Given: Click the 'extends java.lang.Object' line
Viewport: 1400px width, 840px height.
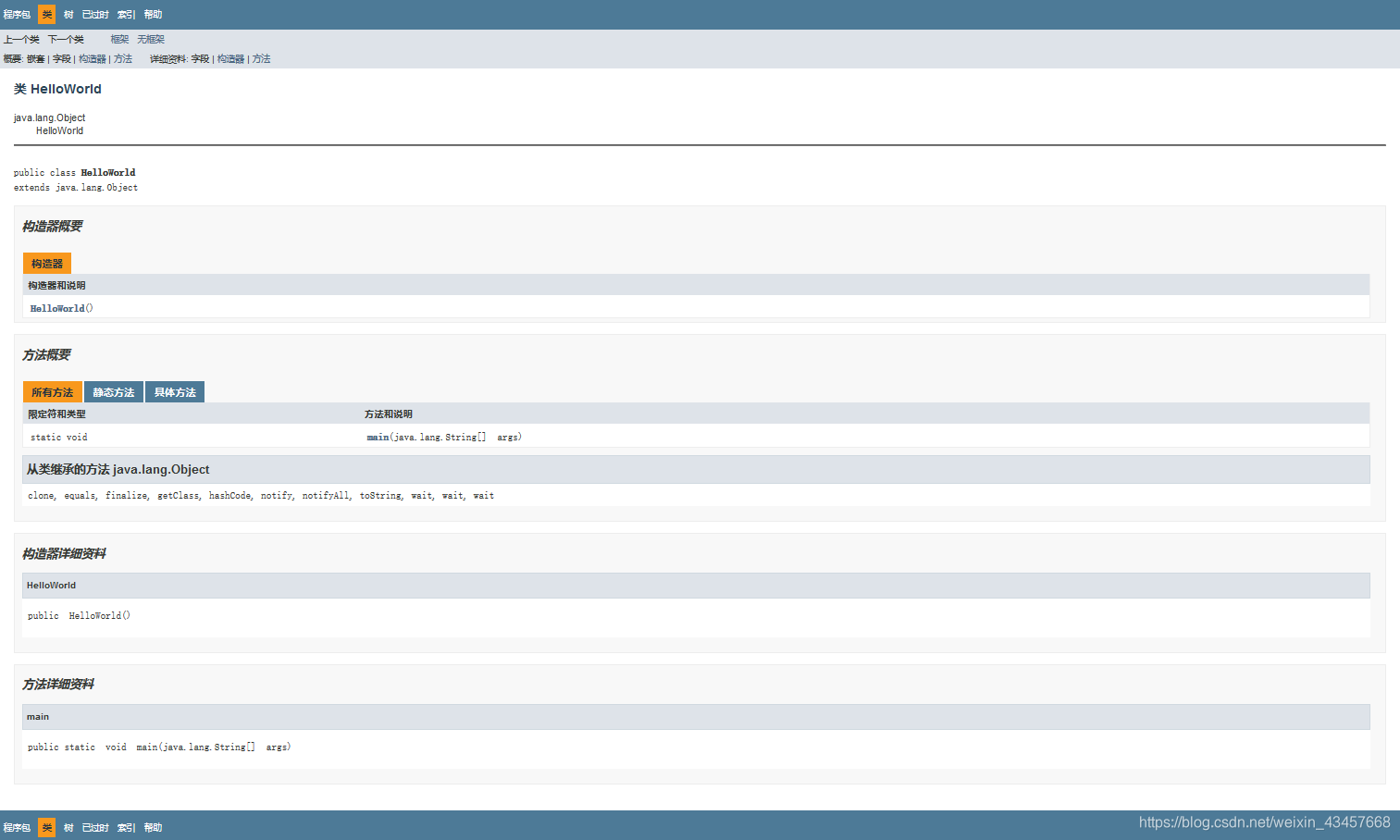Looking at the screenshot, I should (76, 188).
